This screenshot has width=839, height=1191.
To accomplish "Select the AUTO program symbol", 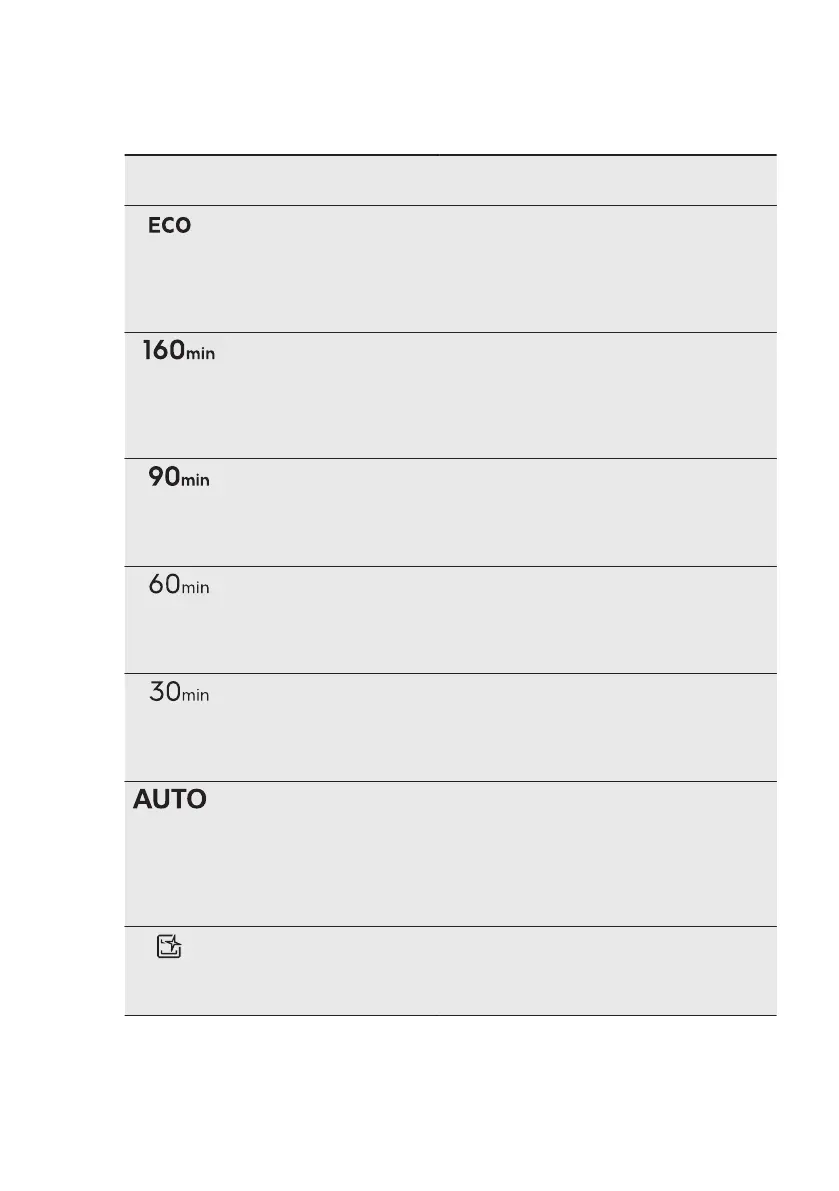I will (x=170, y=800).
